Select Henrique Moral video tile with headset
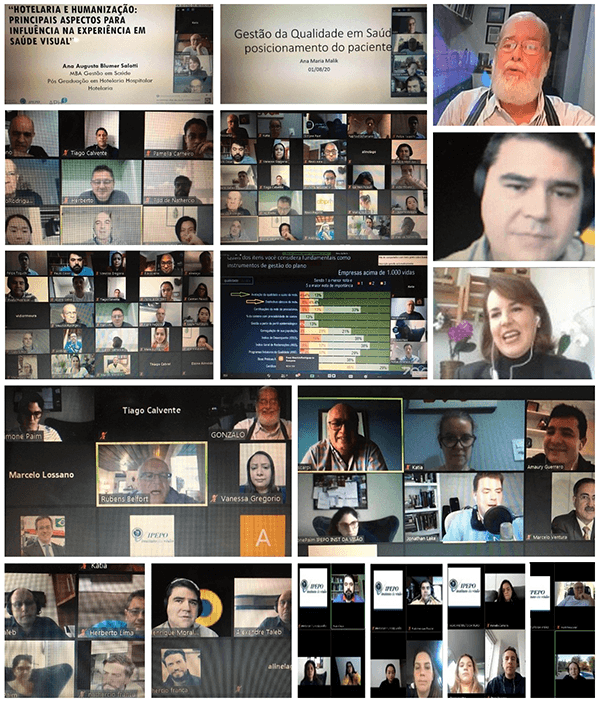Viewport: 600px width, 704px height. click(x=192, y=607)
